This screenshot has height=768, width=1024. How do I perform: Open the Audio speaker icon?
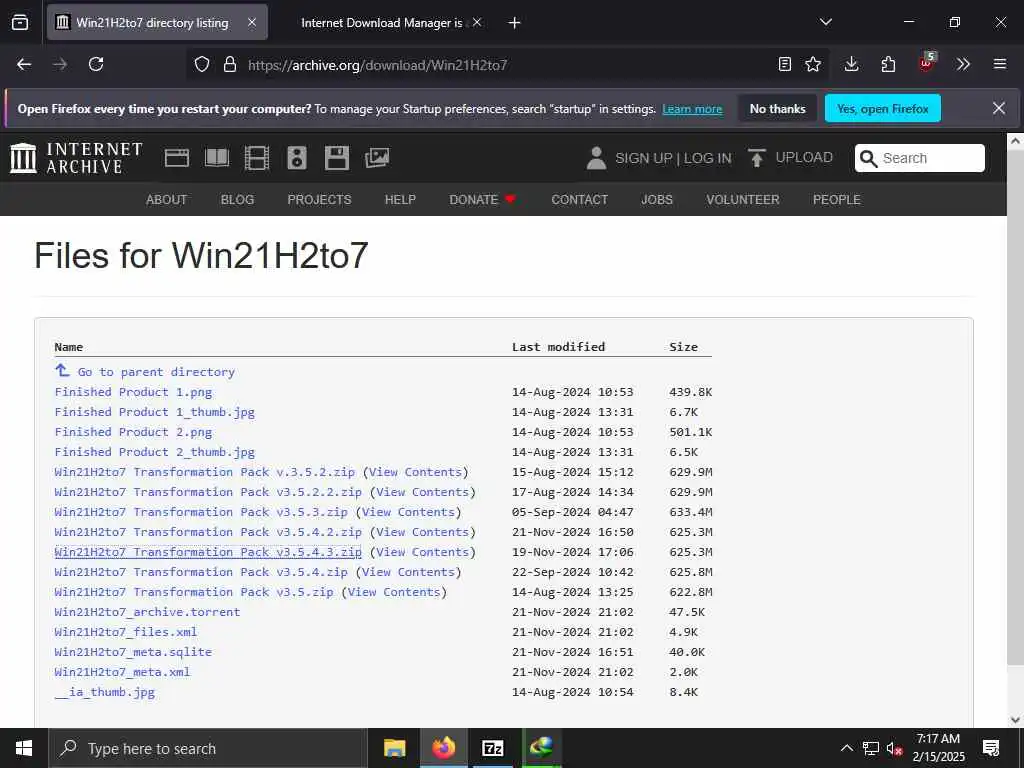point(296,158)
